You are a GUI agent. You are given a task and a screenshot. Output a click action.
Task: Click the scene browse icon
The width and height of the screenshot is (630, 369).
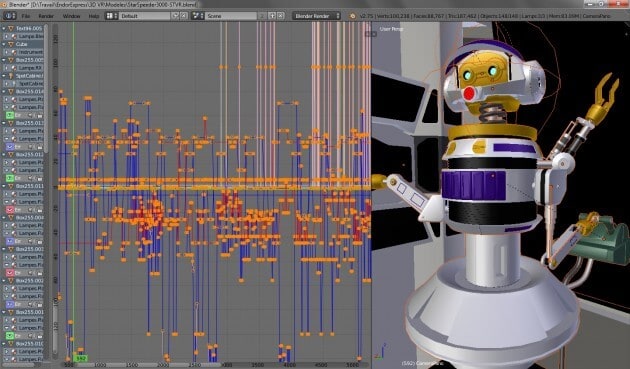tap(197, 16)
